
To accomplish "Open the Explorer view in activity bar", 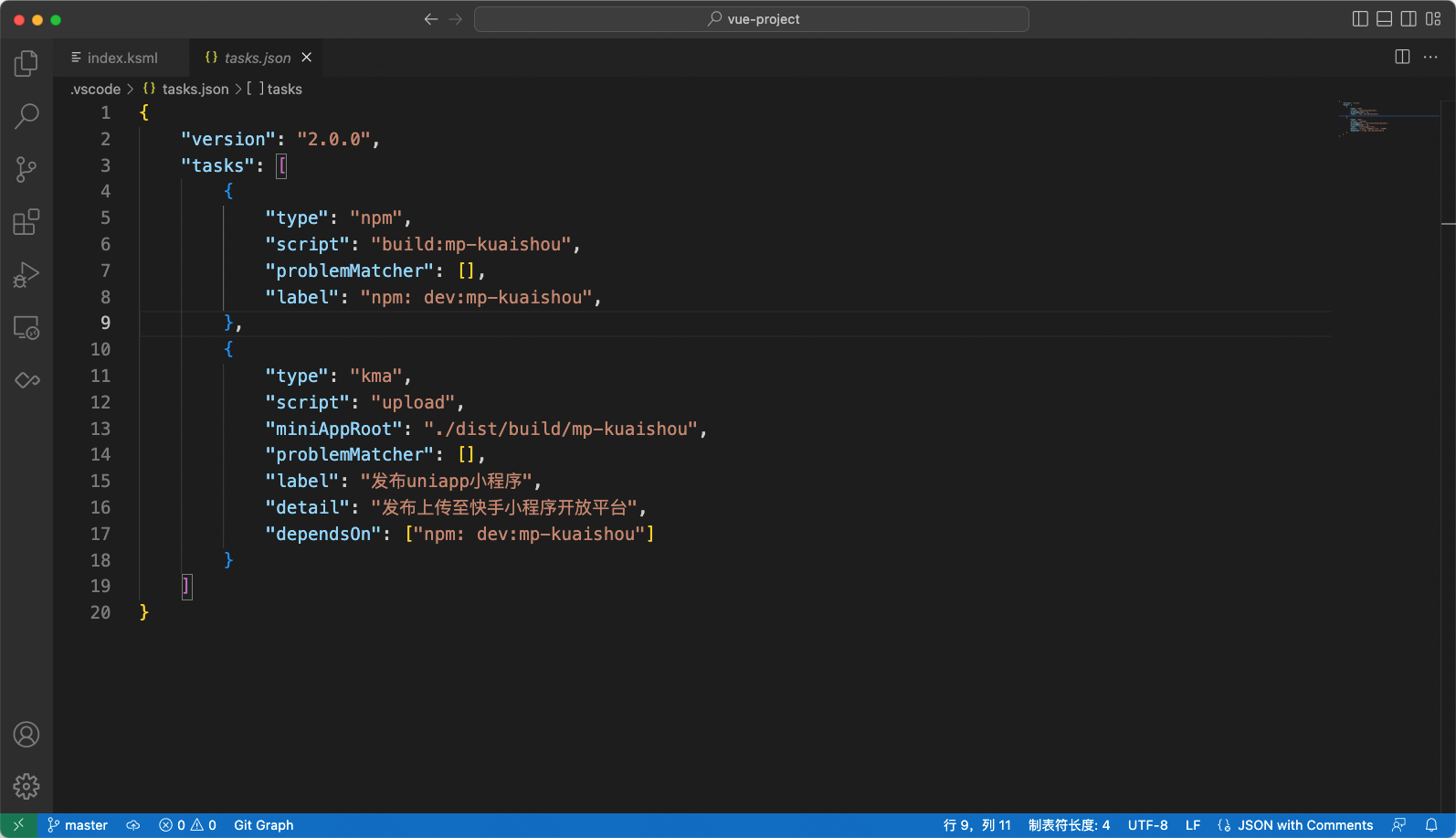I will pyautogui.click(x=26, y=63).
